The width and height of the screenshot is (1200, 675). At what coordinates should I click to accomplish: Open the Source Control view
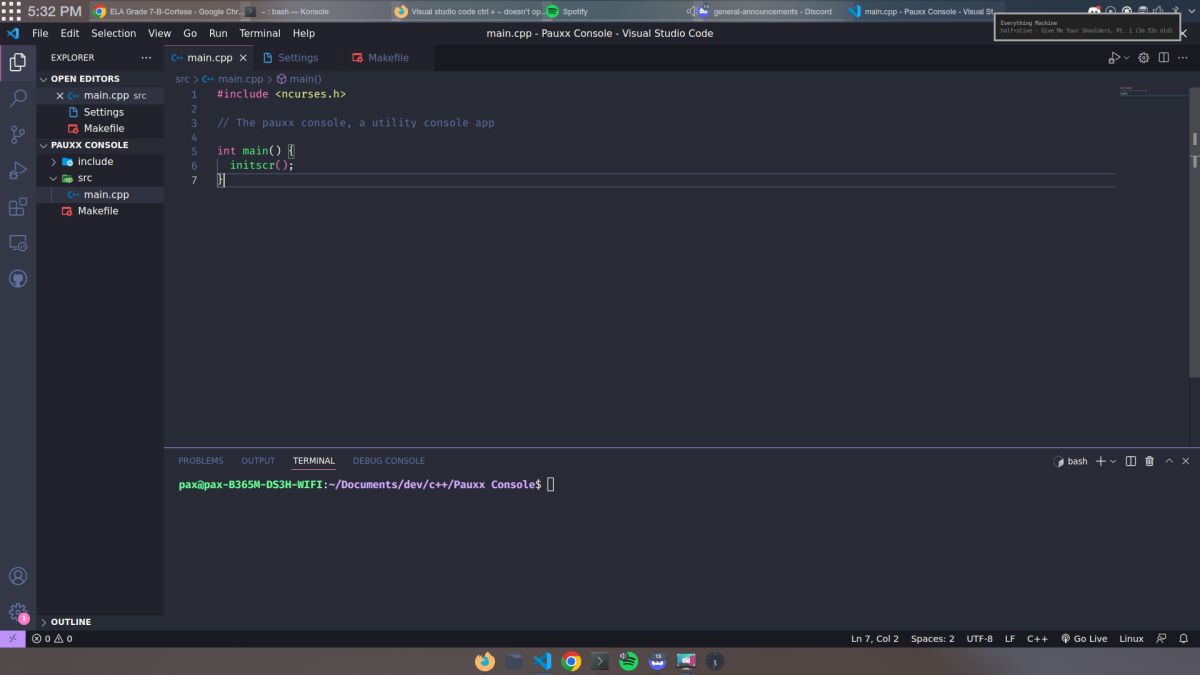pyautogui.click(x=18, y=134)
